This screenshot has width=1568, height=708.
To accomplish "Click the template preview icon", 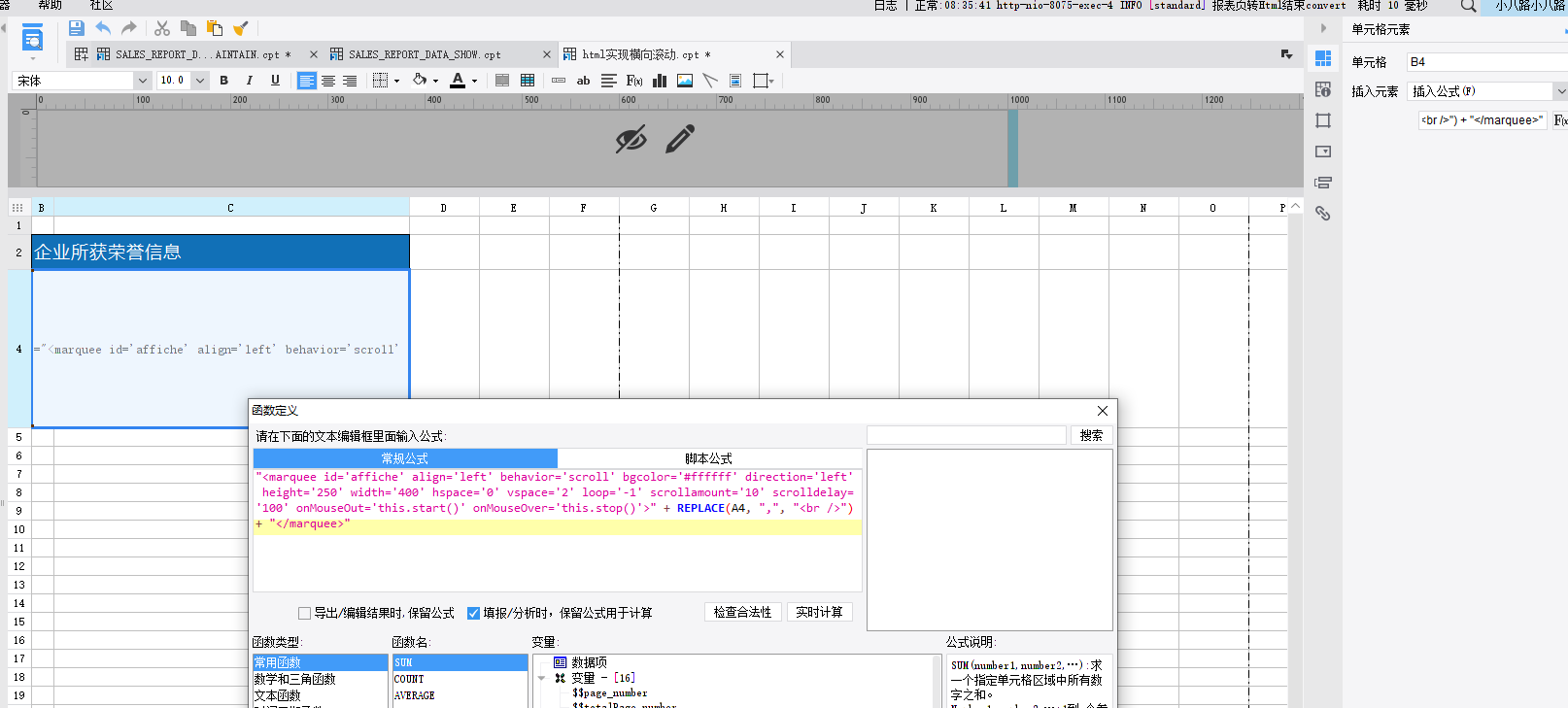I will point(32,40).
